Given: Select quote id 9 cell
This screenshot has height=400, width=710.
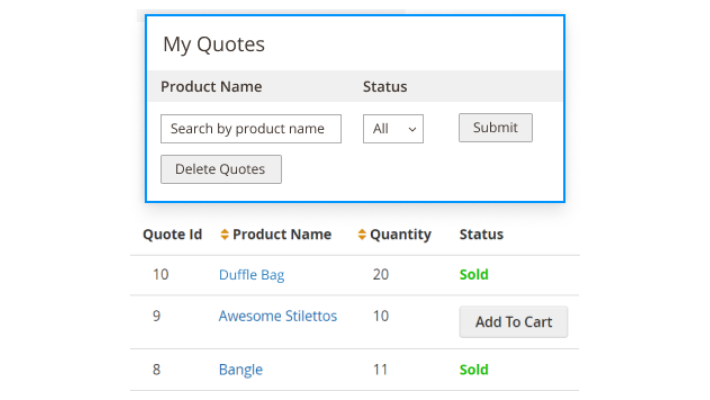Looking at the screenshot, I should click(x=156, y=316).
